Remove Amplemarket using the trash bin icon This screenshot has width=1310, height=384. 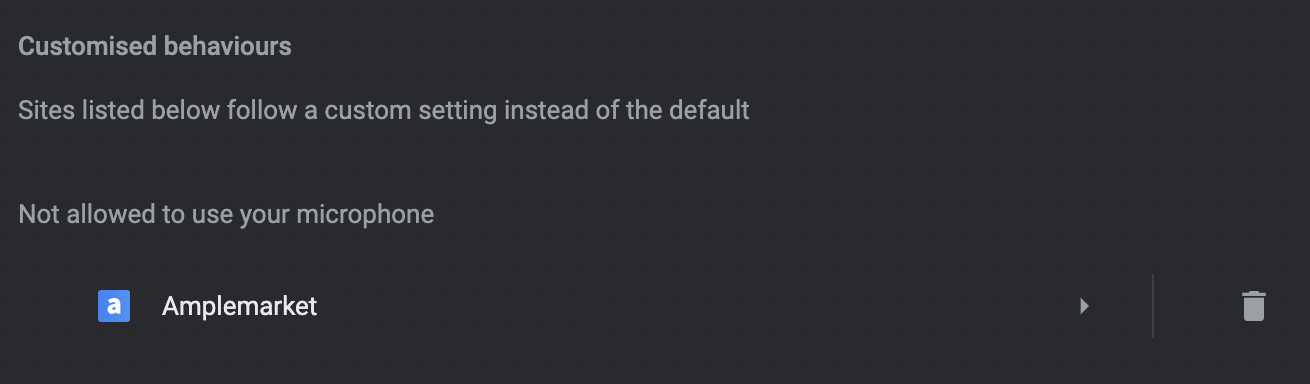click(1253, 306)
